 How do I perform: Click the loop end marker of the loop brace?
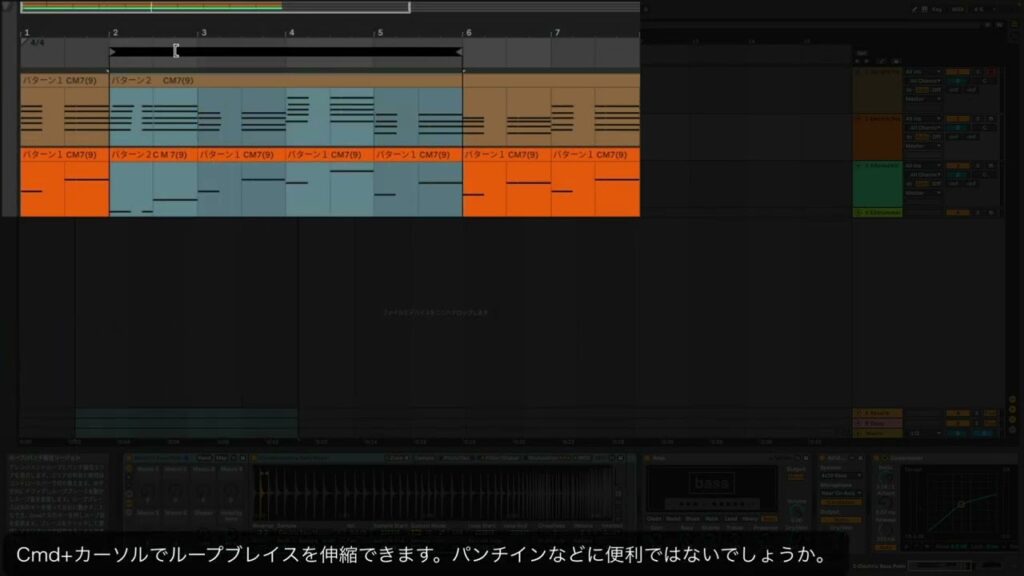(459, 51)
